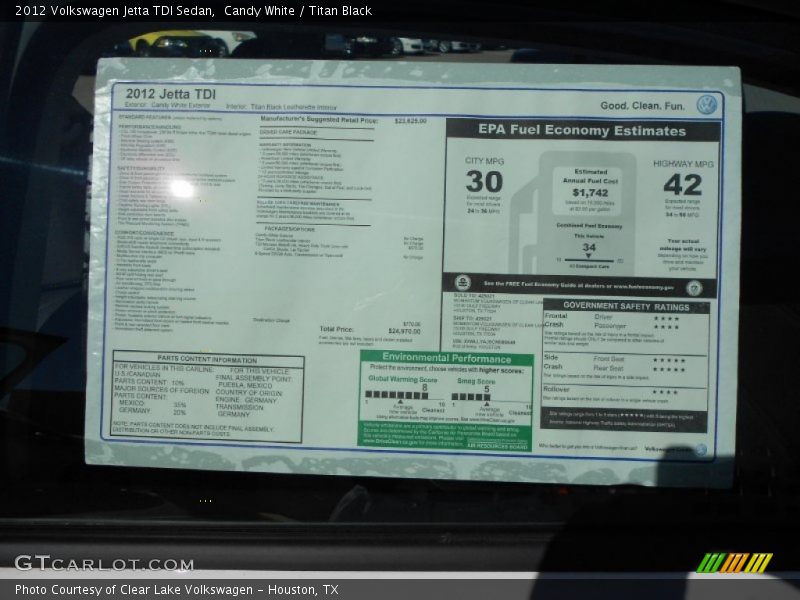This screenshot has width=800, height=600.
Task: Click the Smog Score bar
Action: (x=470, y=396)
